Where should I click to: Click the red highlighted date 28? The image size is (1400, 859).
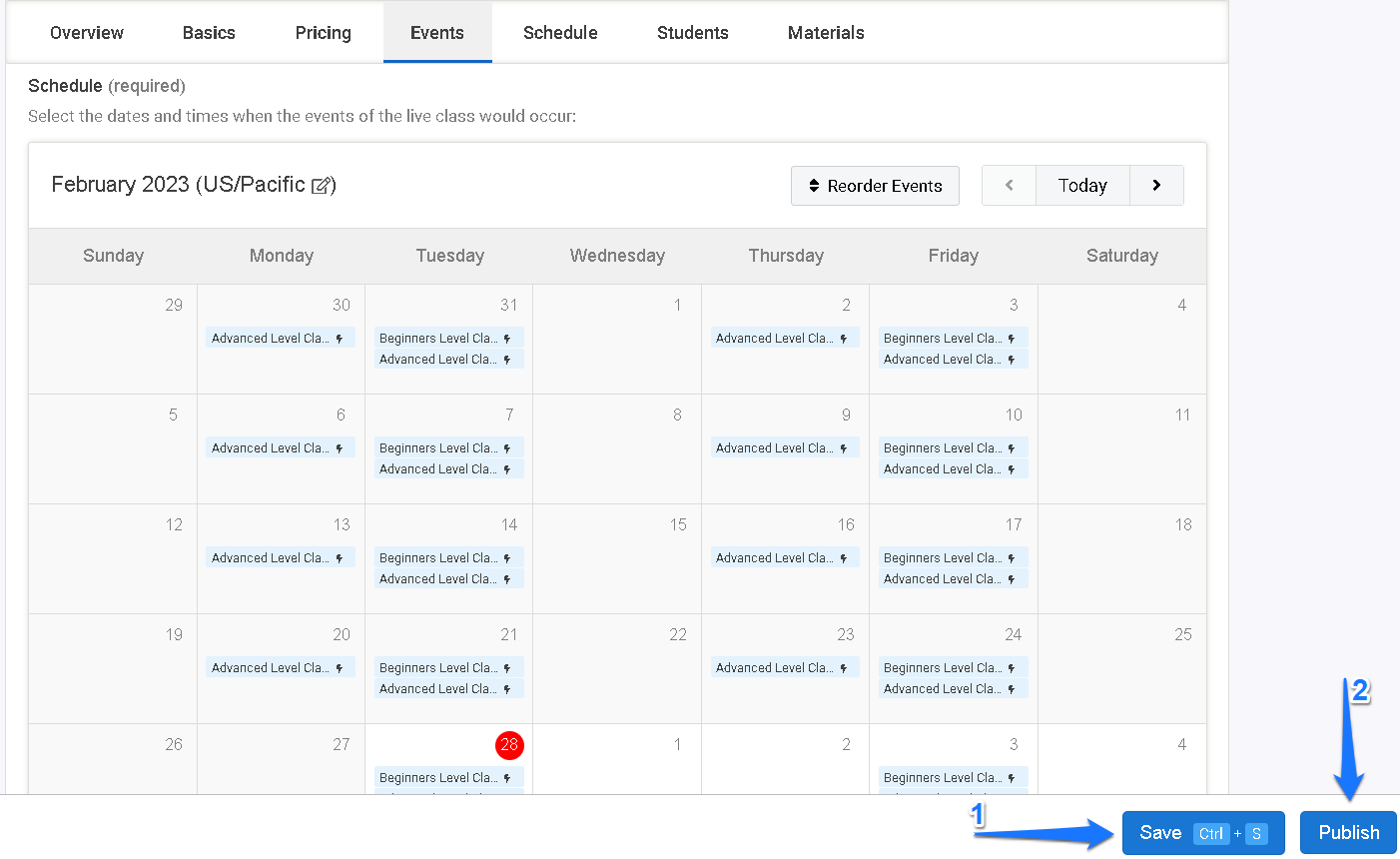509,745
